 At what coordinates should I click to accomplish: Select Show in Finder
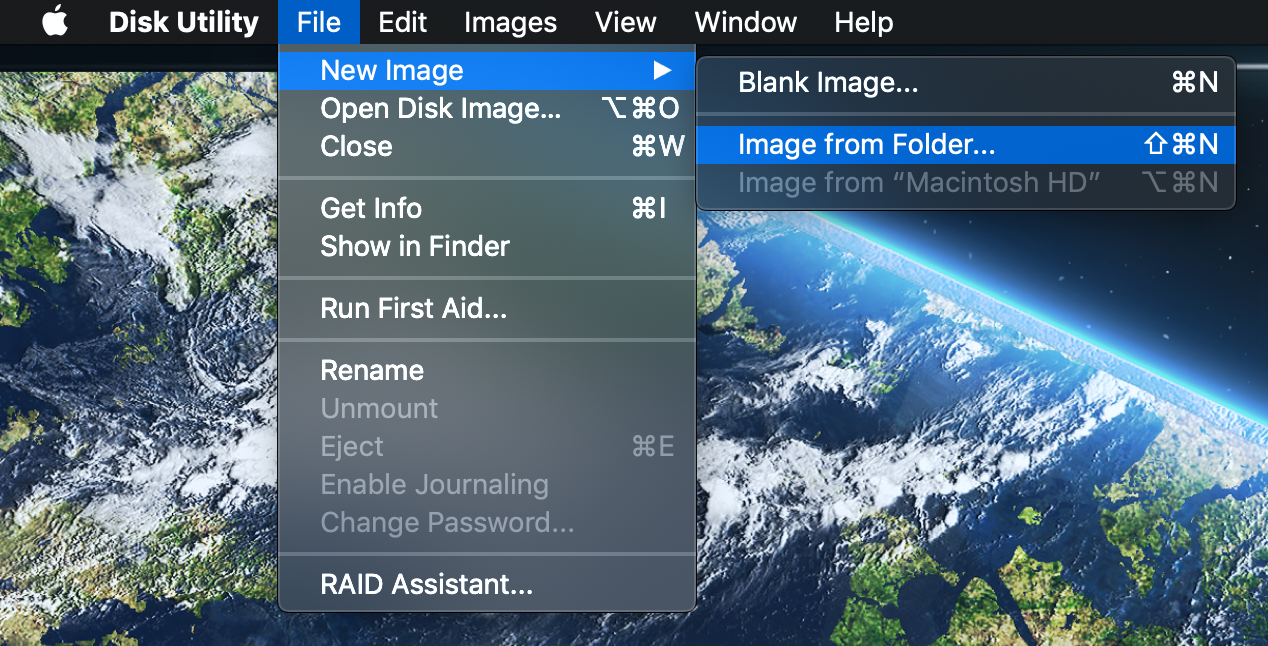414,246
